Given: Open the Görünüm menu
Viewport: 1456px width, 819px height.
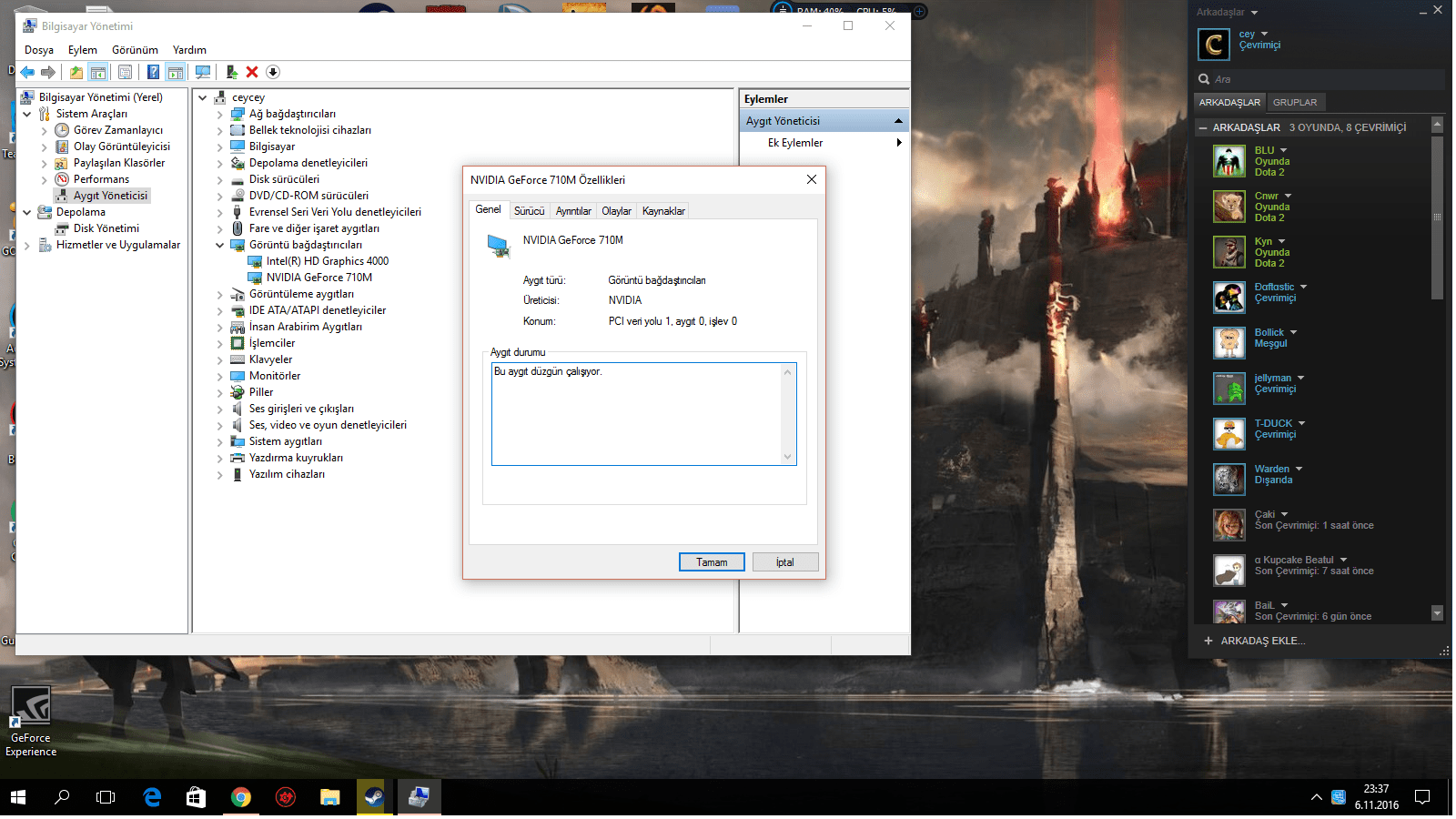Looking at the screenshot, I should point(135,50).
